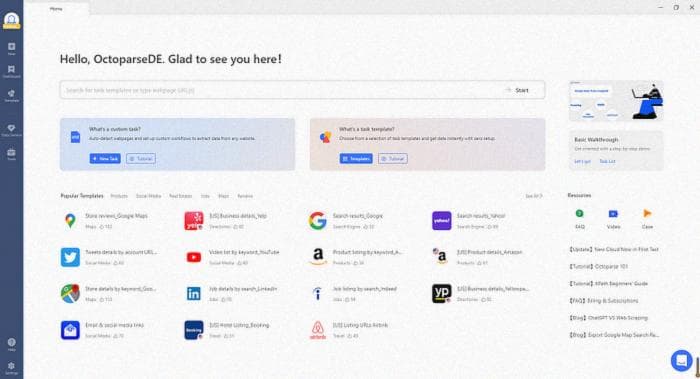Click the Google search results icon
Image resolution: width=700 pixels, height=379 pixels.
pos(317,221)
